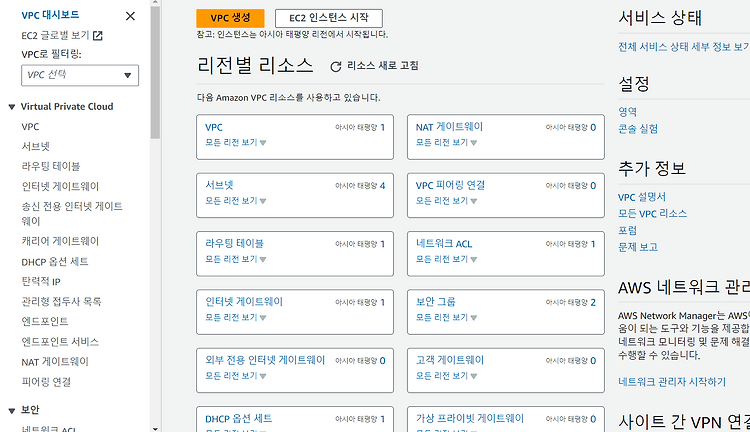The width and height of the screenshot is (750, 432).
Task: Click the sidebar vertical scrollbar thumb
Action: (155, 73)
